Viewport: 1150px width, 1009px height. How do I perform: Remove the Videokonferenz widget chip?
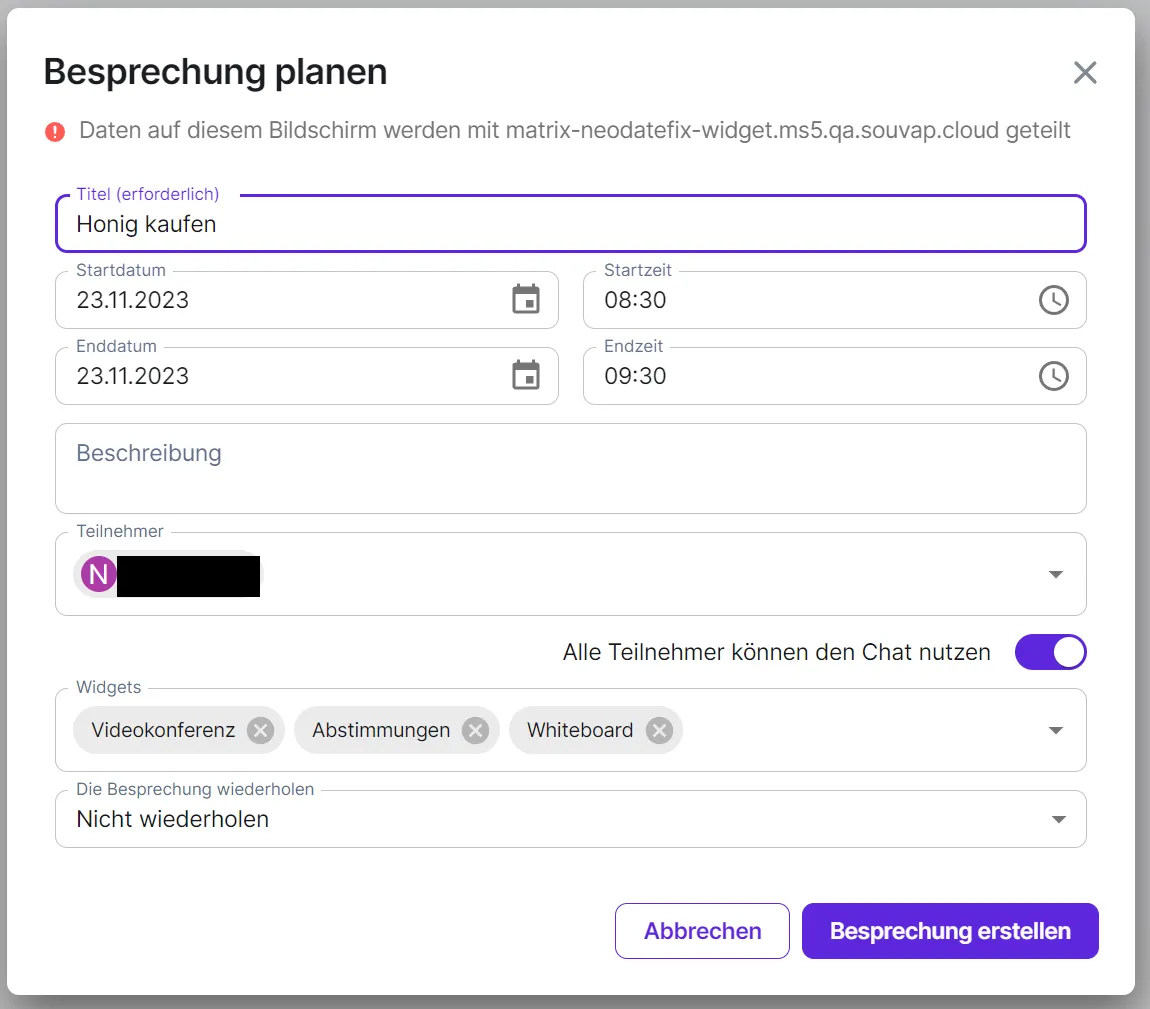pos(259,730)
